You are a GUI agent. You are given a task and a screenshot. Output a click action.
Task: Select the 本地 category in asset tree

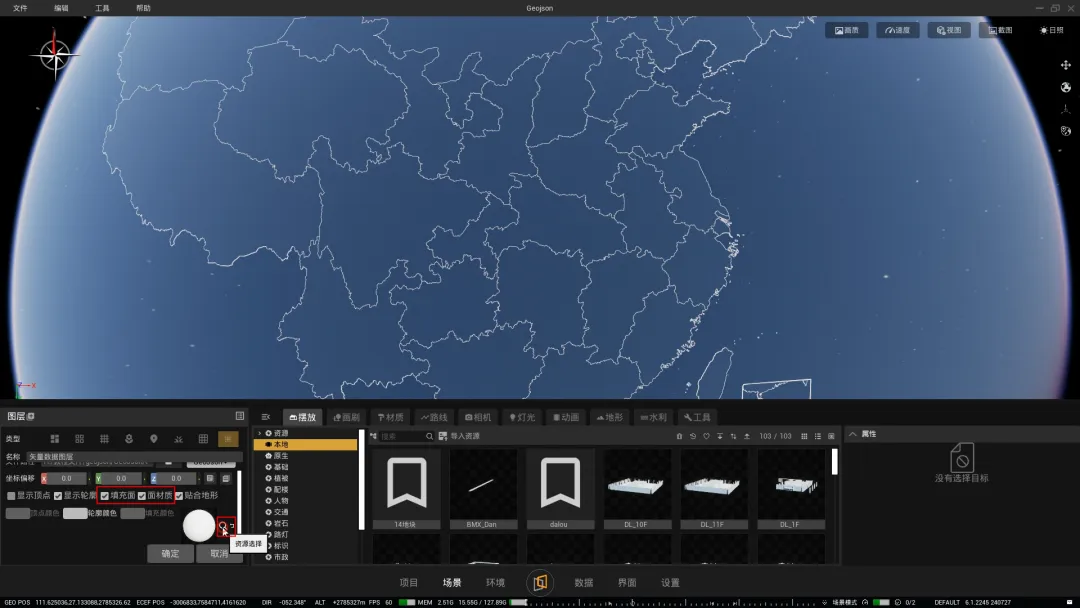pos(306,445)
